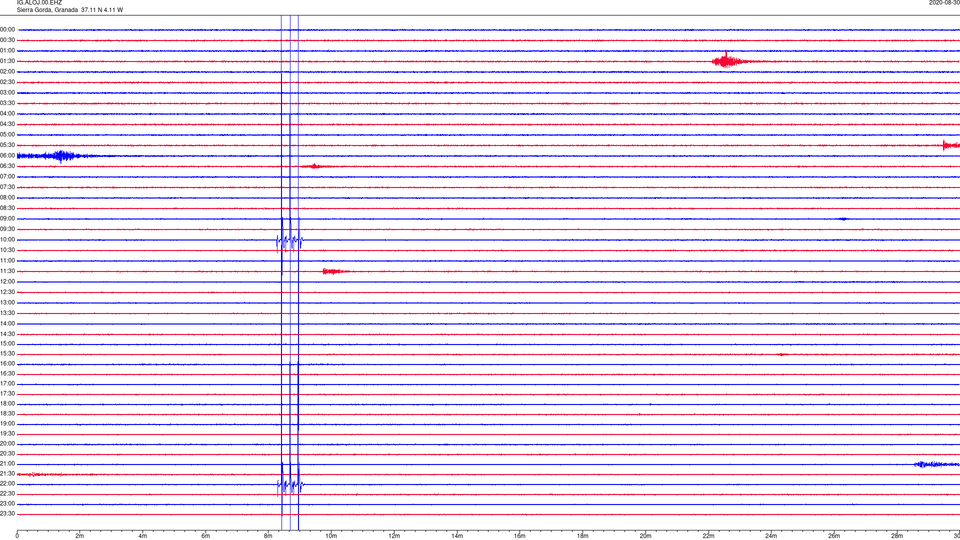The width and height of the screenshot is (960, 540).
Task: Click the red seismic event on 01:30 trace
Action: [x=729, y=61]
